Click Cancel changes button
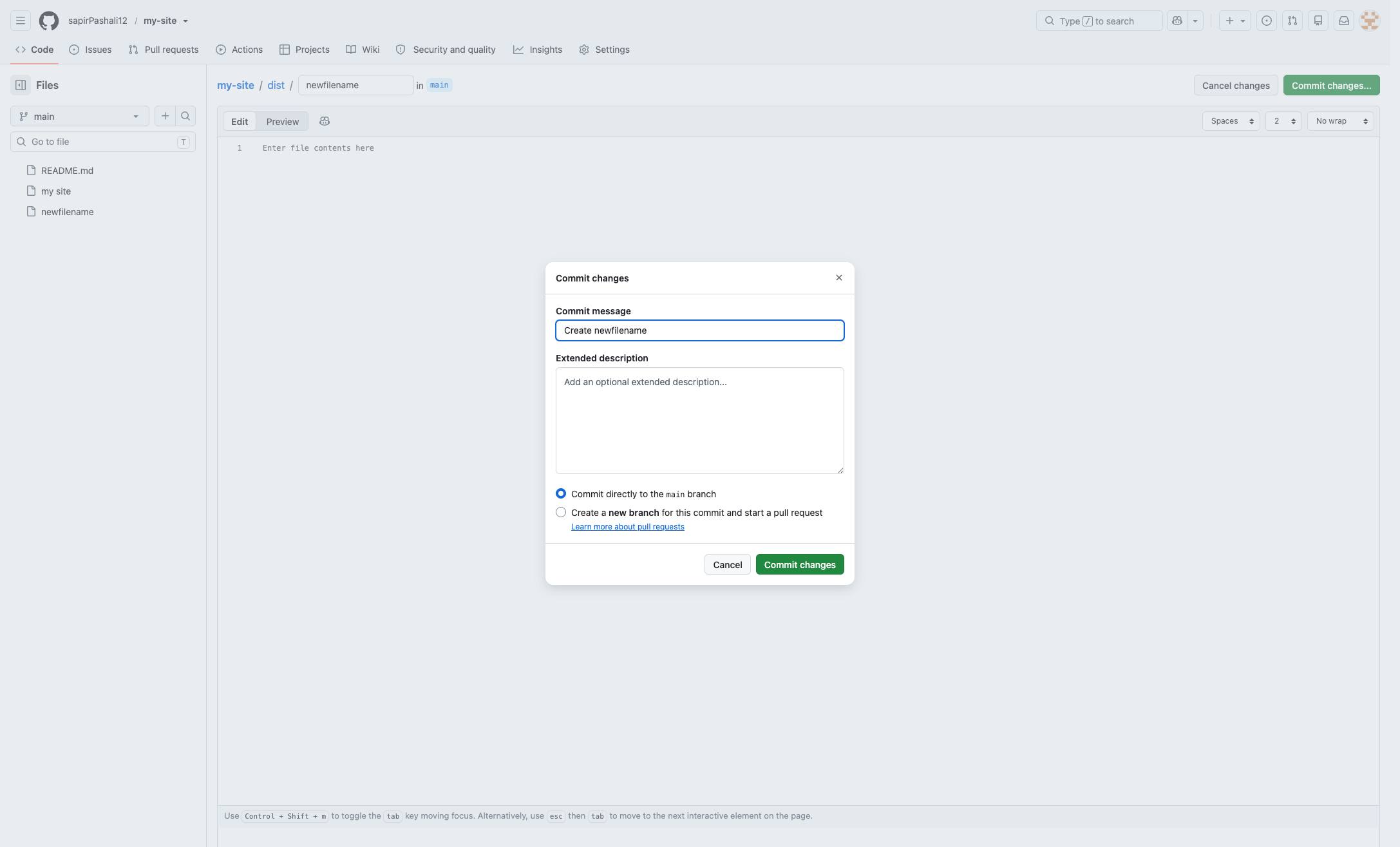The height and width of the screenshot is (847, 1400). point(1236,85)
